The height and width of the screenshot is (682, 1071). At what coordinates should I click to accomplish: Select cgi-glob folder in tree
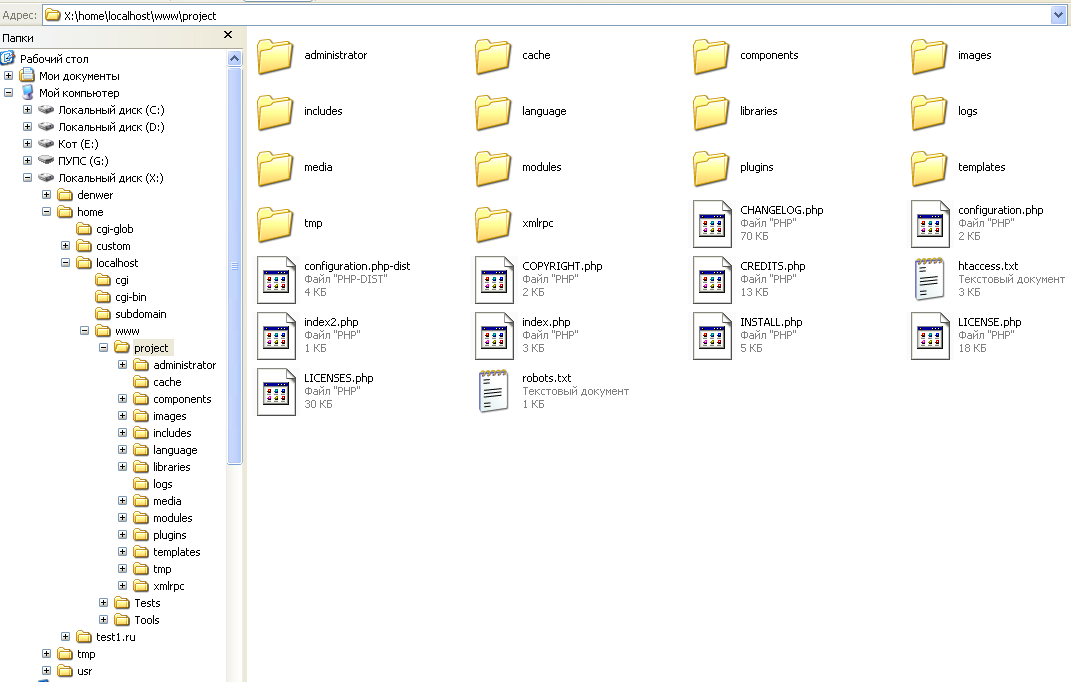pyautogui.click(x=115, y=229)
